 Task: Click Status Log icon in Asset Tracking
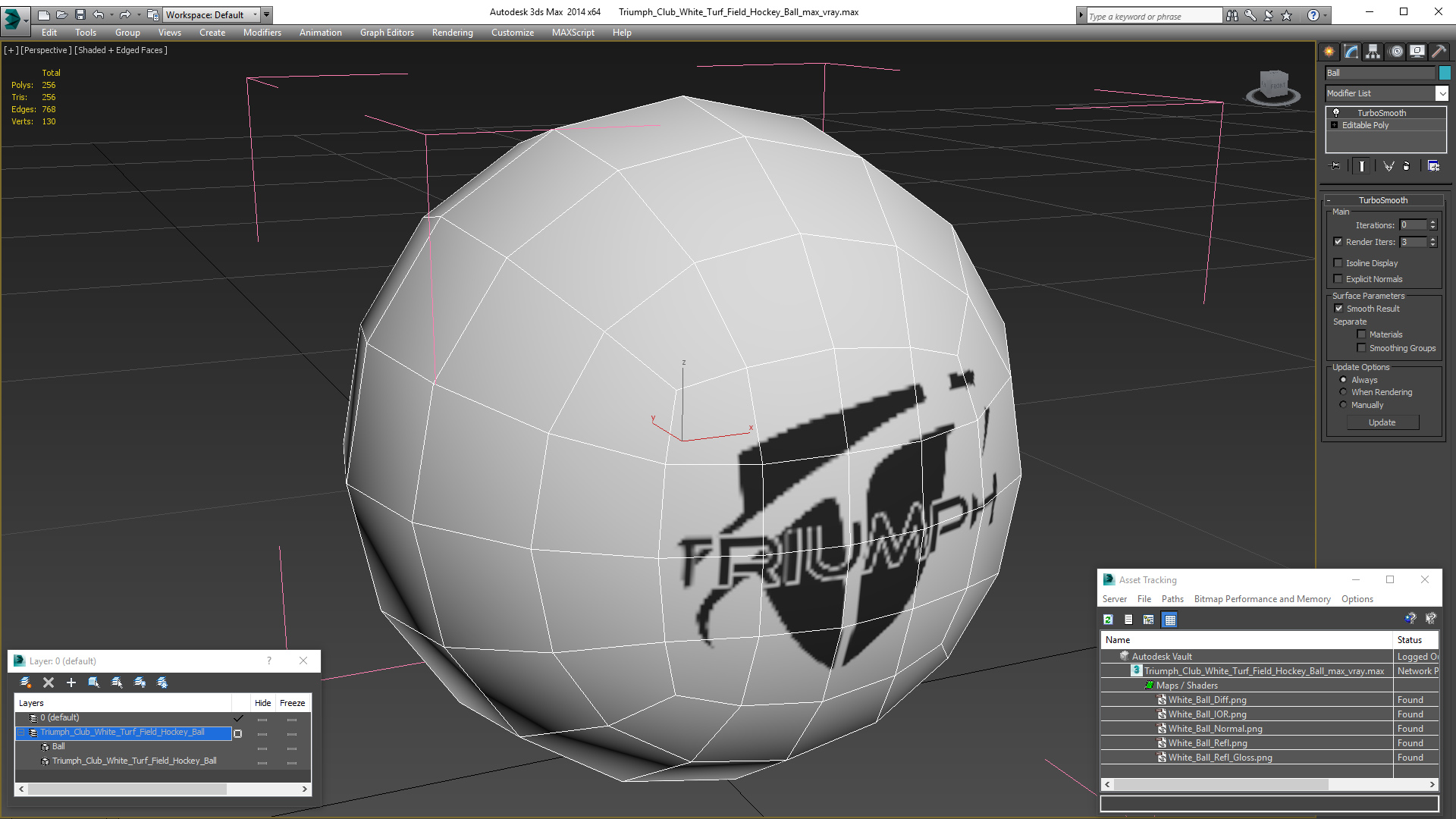tap(1128, 620)
